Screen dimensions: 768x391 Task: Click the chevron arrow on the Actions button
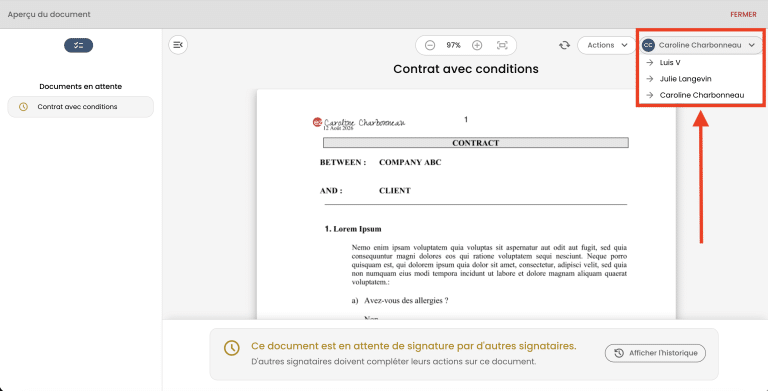(x=624, y=45)
